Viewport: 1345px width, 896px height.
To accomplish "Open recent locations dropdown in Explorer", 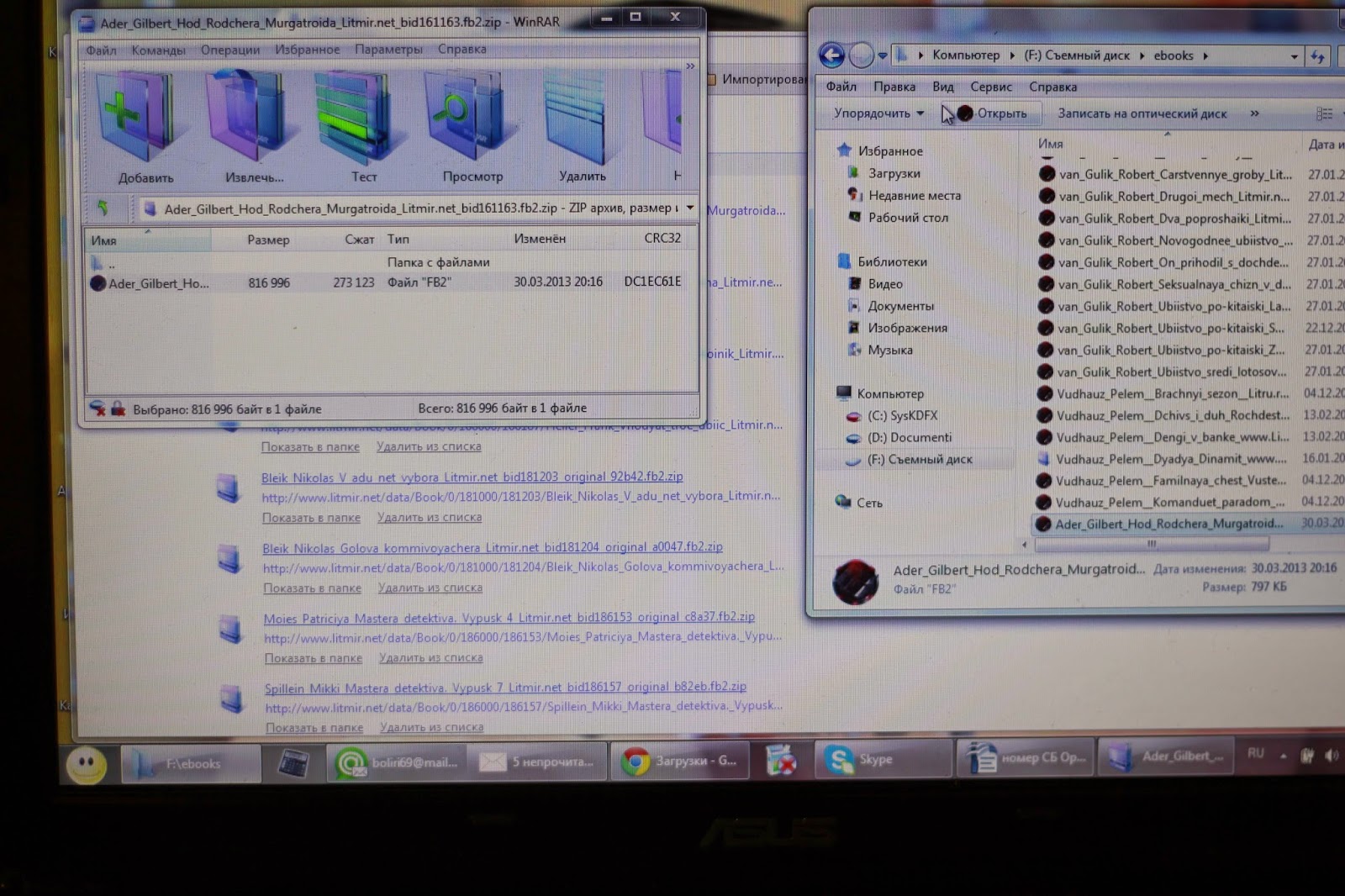I will (883, 56).
